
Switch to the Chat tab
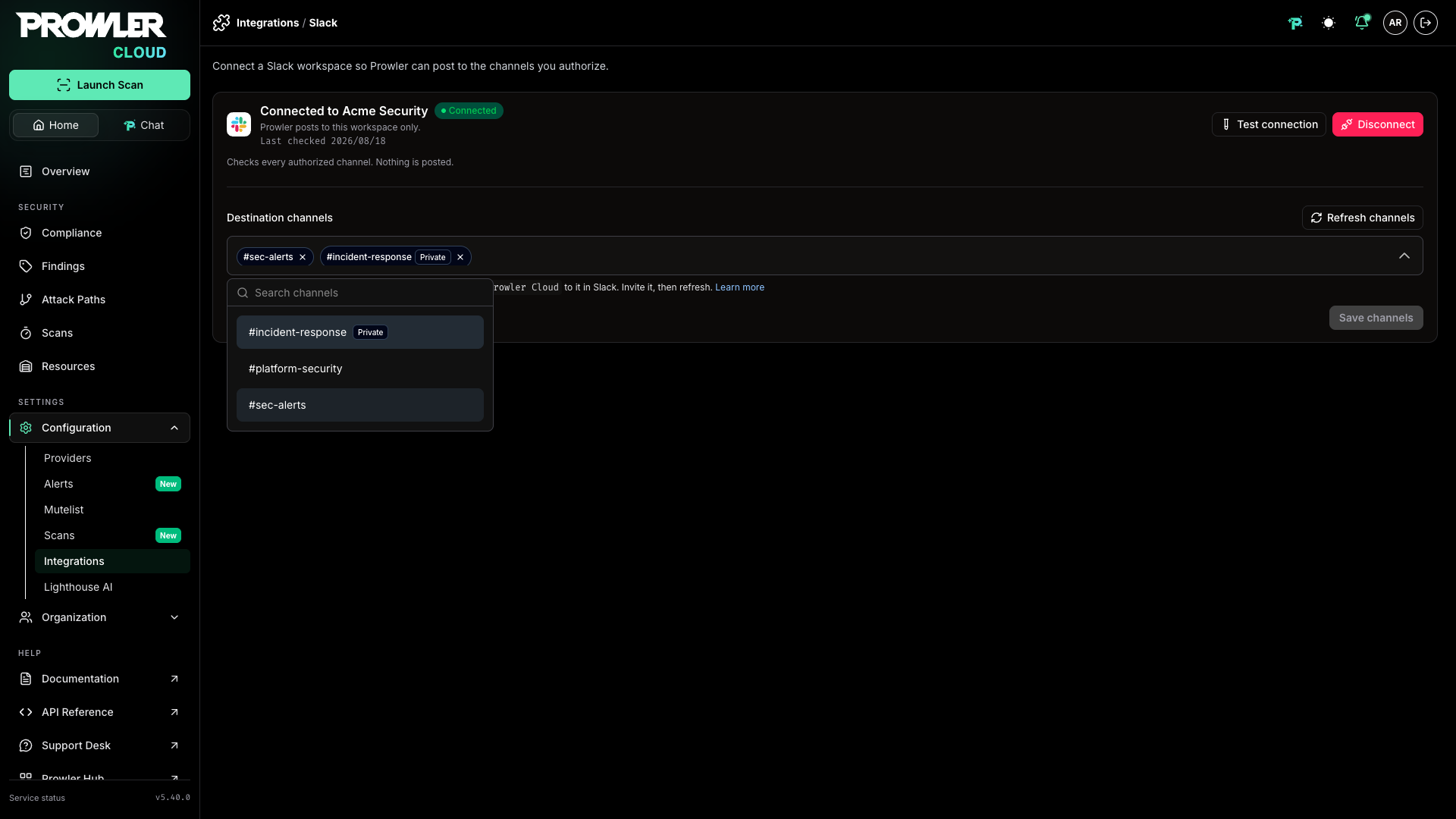click(x=143, y=125)
